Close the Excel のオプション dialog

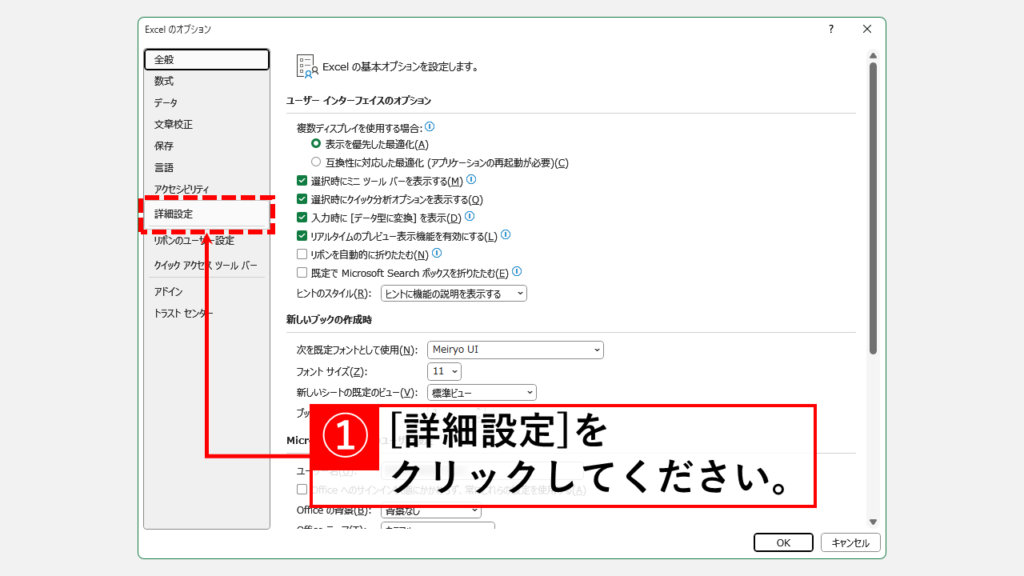click(867, 29)
